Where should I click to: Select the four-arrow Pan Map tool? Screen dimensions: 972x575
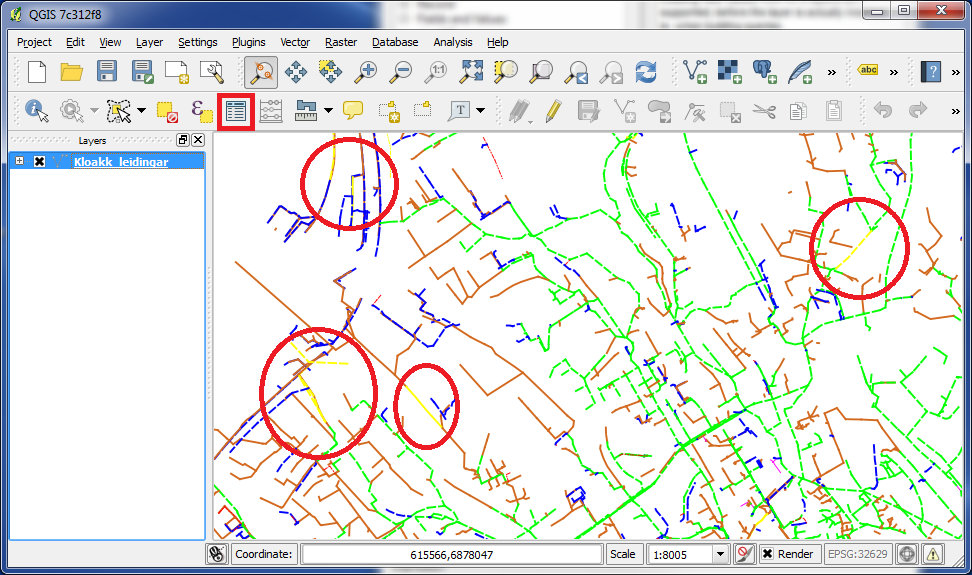tap(296, 72)
